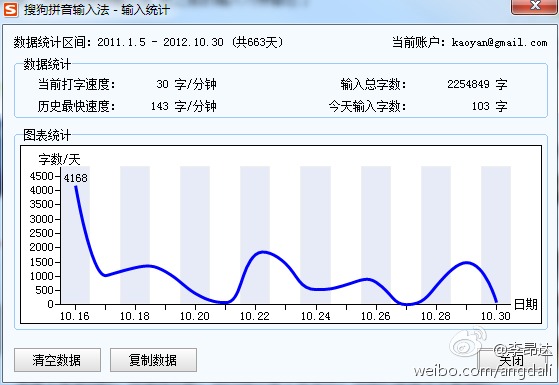Select the 10.16 date tick on chart axis
Screen dimensions: 559x385
point(75,316)
